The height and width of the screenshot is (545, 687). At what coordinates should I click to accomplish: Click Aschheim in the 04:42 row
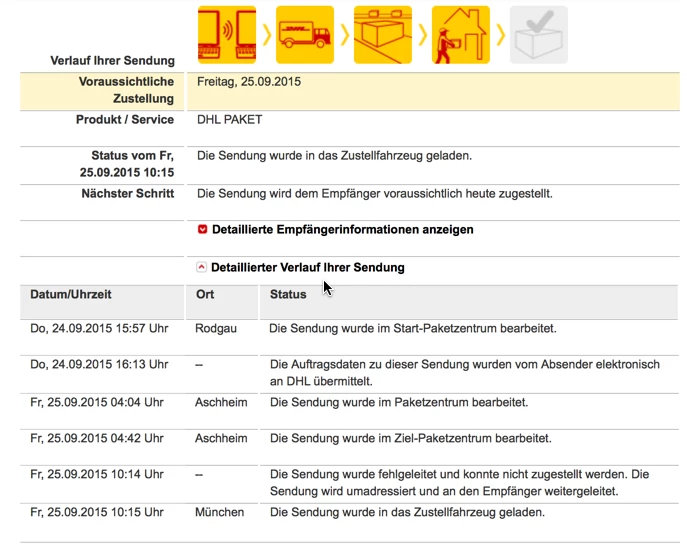click(x=221, y=439)
